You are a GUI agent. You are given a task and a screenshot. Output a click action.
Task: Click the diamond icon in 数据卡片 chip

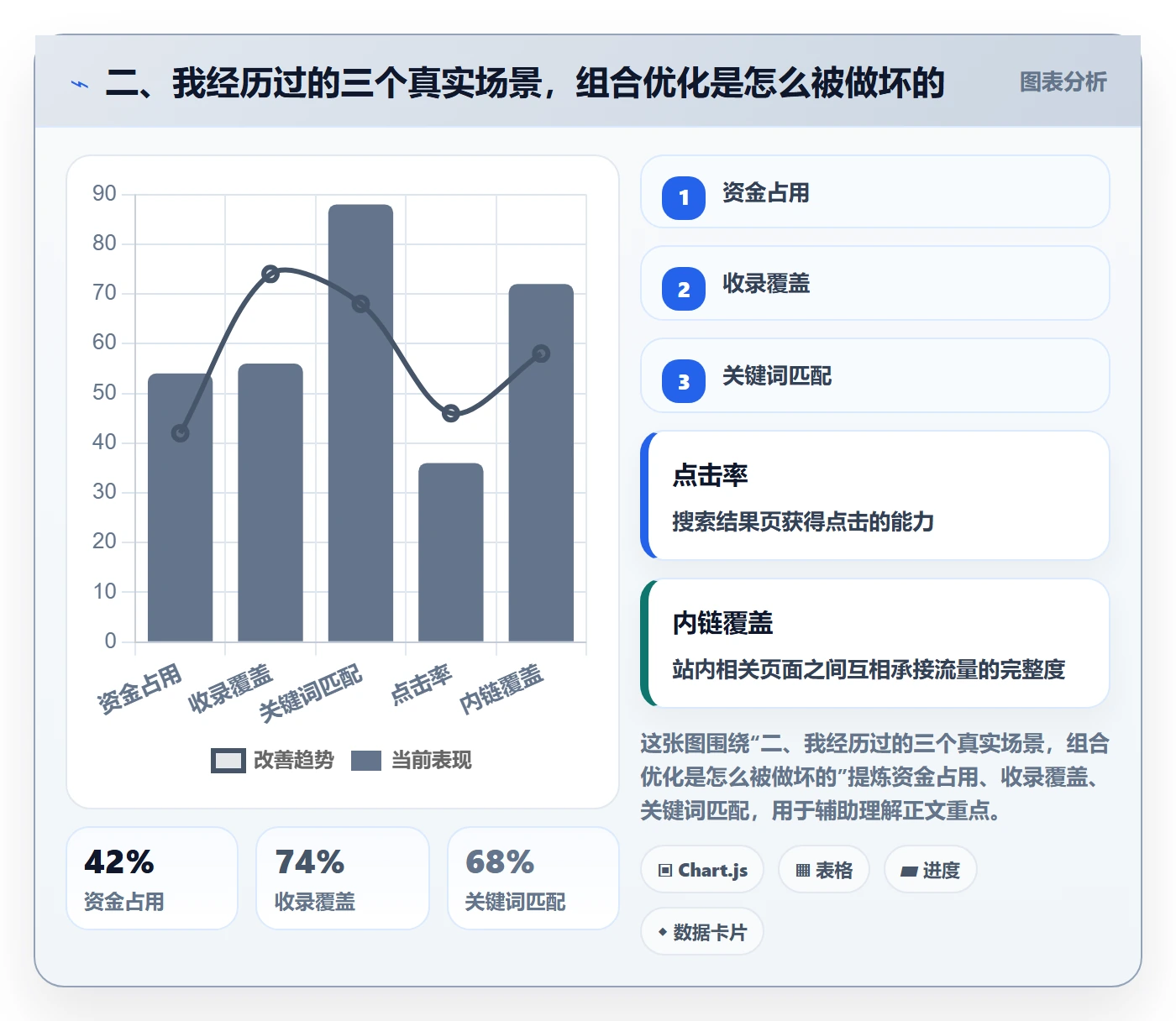tap(663, 932)
